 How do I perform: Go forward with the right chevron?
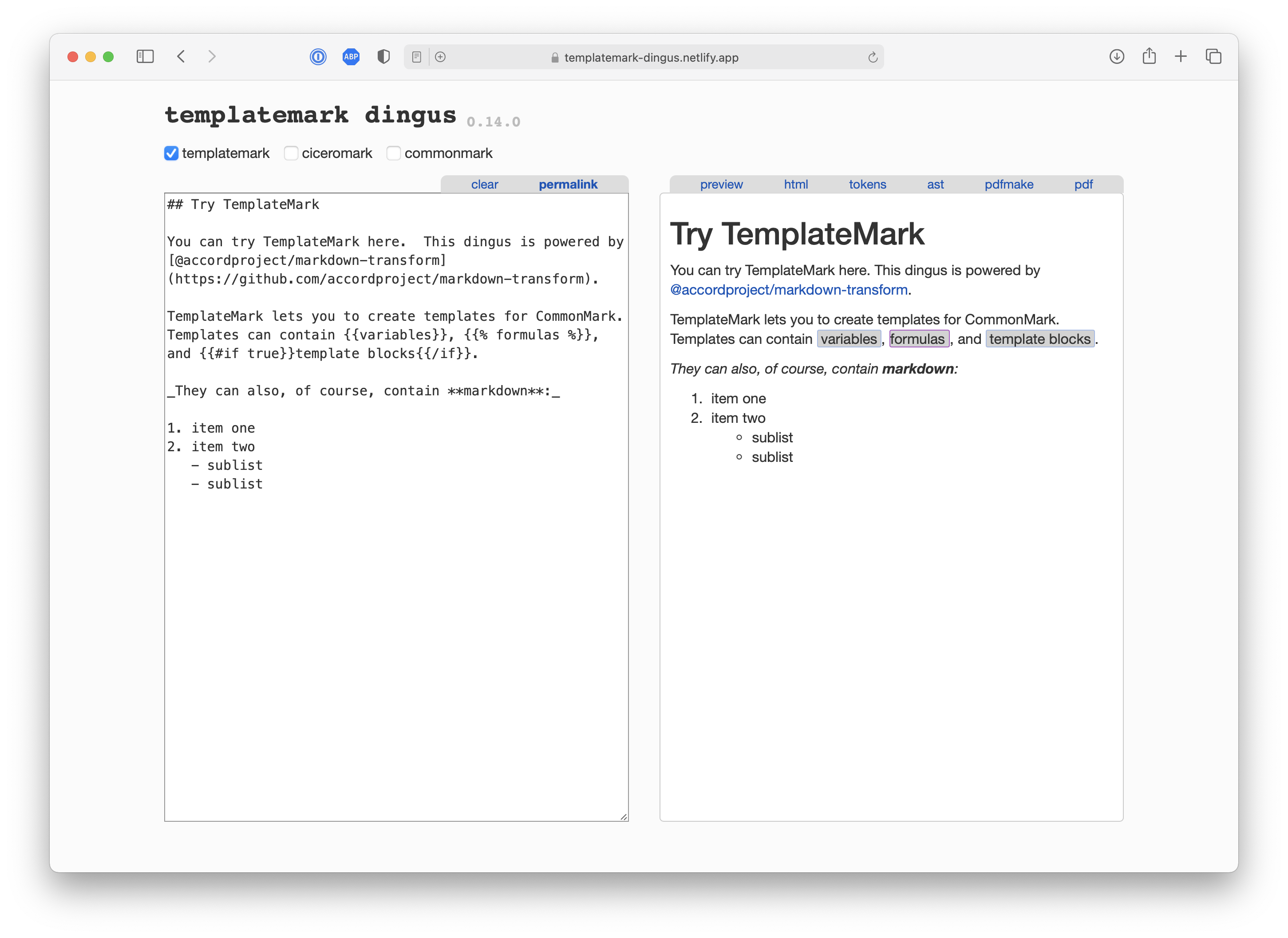pyautogui.click(x=212, y=57)
